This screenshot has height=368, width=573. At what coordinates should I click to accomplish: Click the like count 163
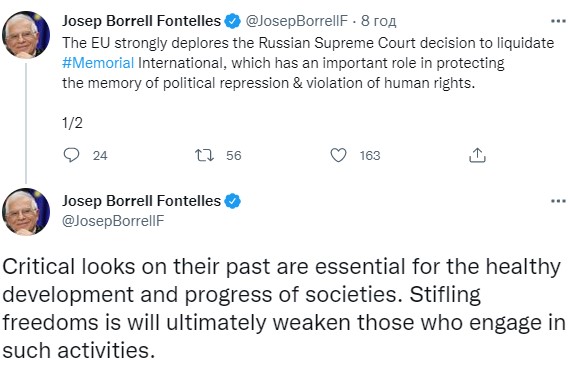[x=370, y=156]
